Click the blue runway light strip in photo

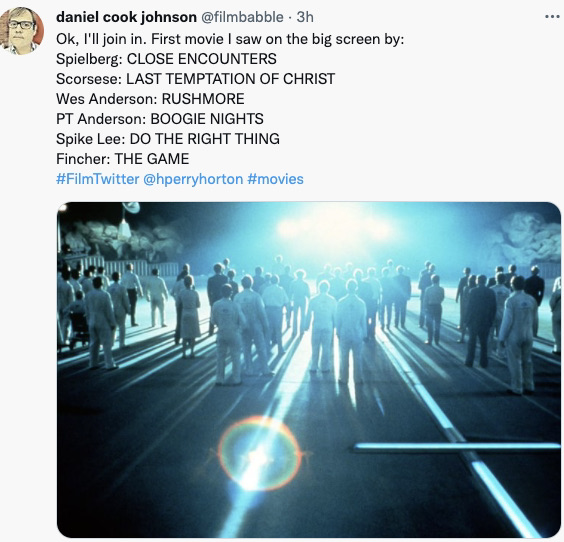coord(458,447)
